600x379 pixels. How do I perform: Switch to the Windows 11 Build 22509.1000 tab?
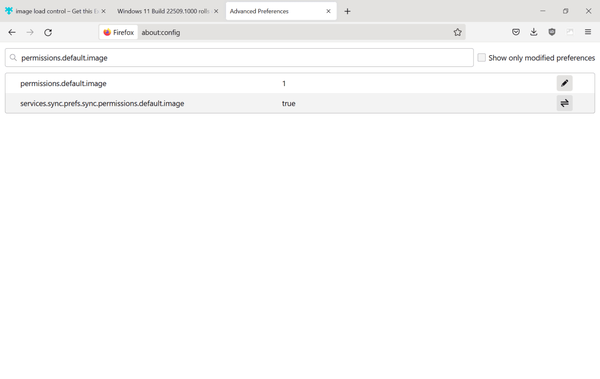pyautogui.click(x=167, y=11)
